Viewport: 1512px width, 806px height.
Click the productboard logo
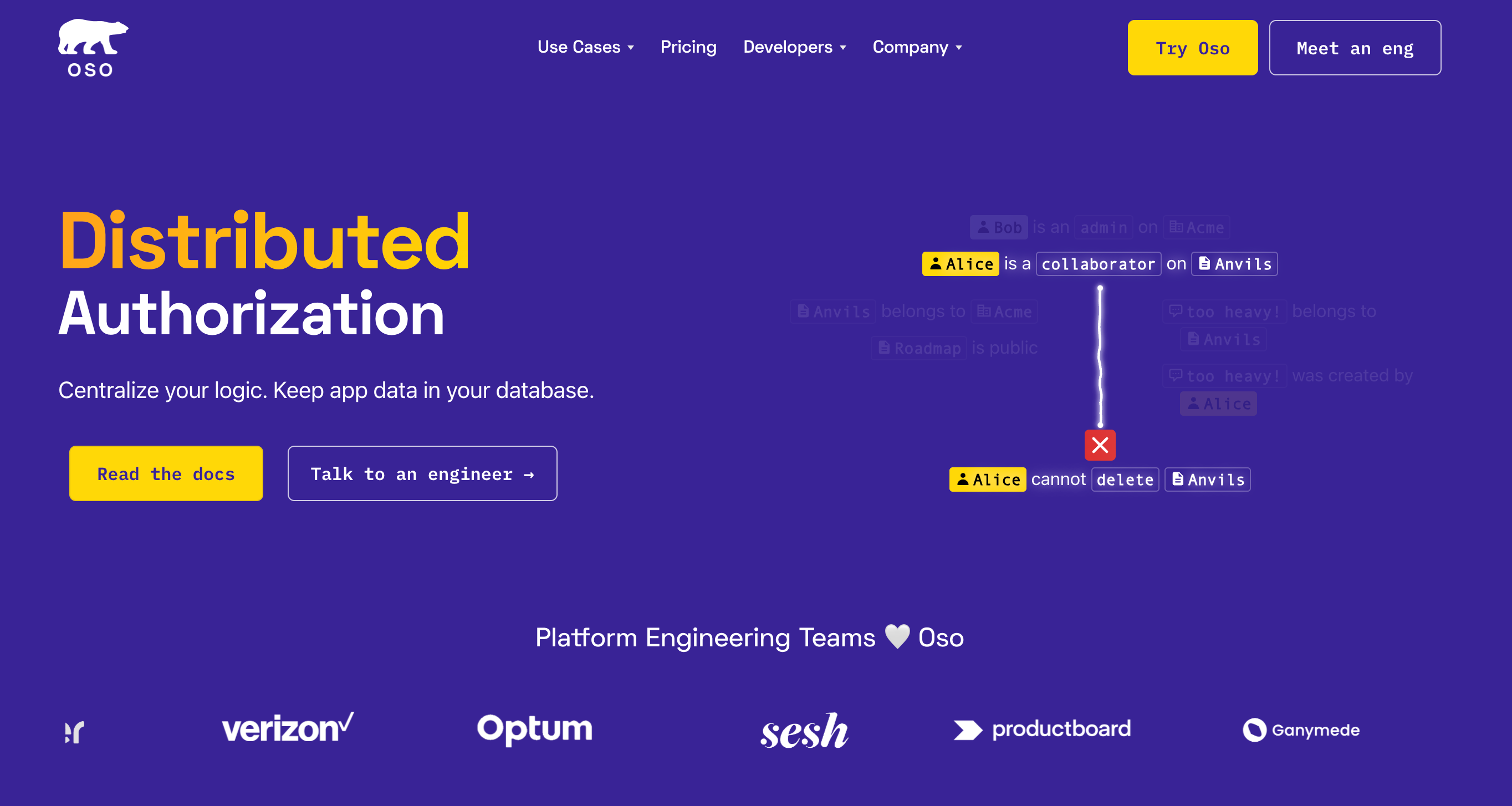(x=1042, y=729)
